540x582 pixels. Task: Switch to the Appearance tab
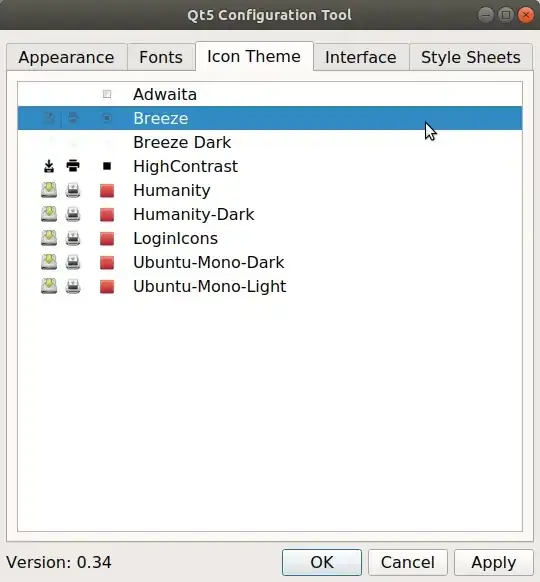[x=66, y=57]
